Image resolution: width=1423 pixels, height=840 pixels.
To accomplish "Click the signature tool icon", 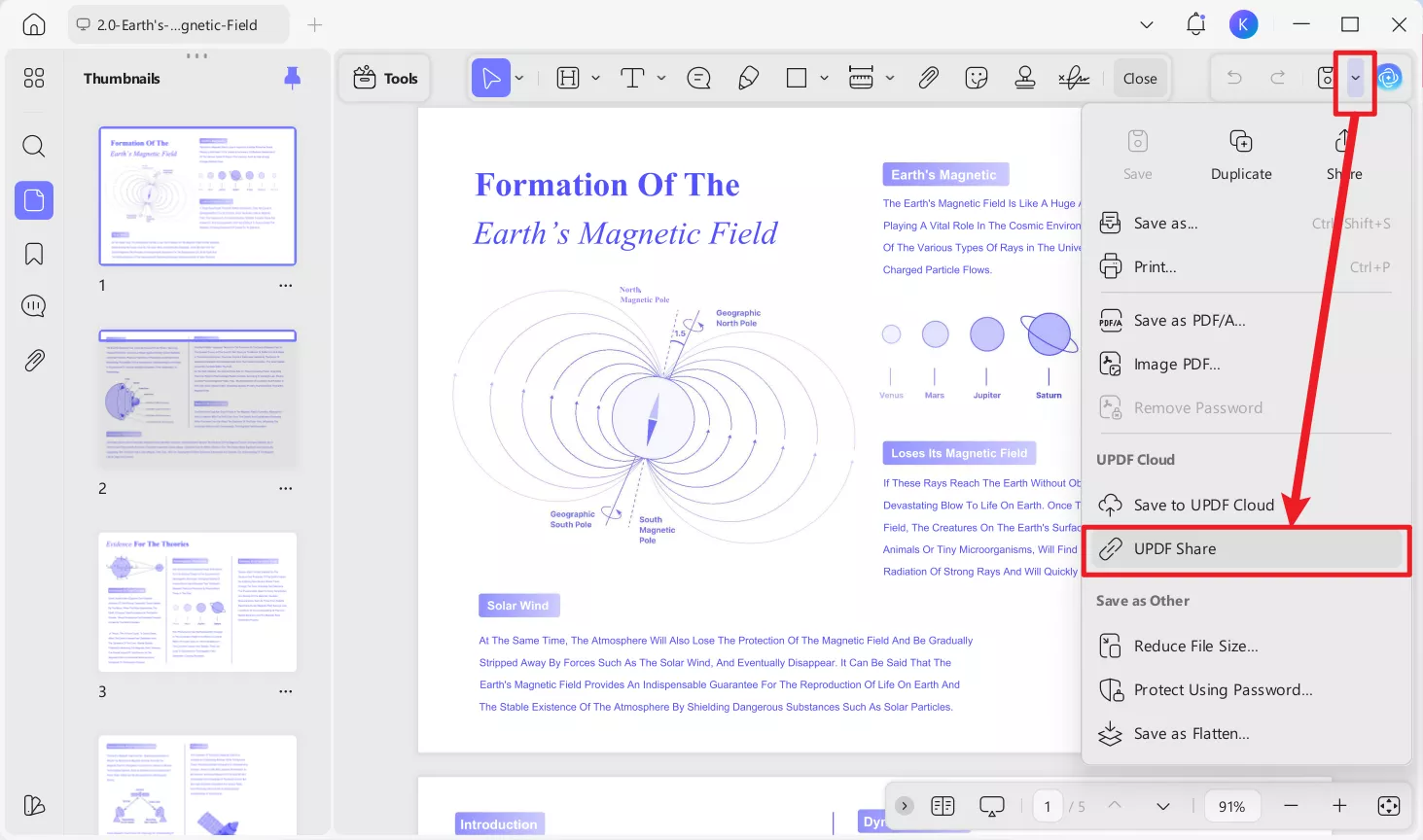I will tap(1074, 79).
